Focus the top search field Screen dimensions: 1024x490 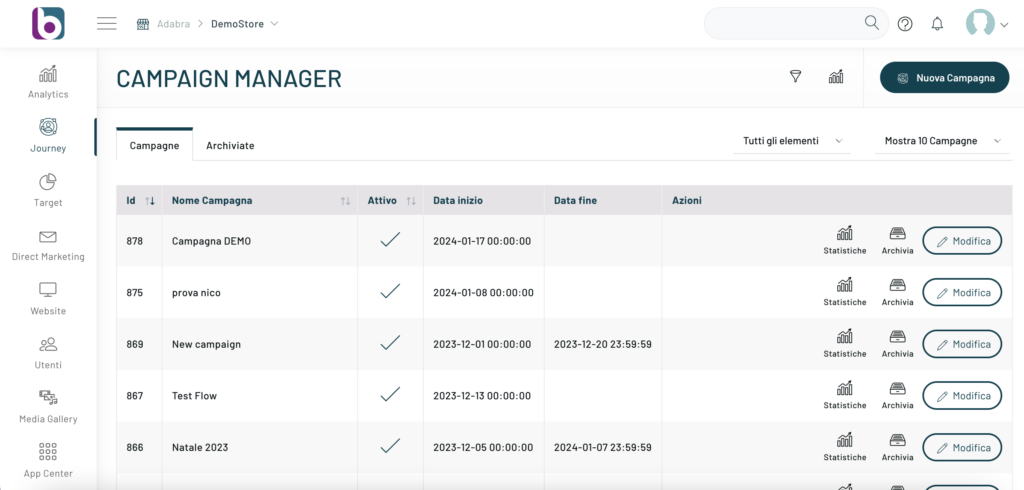(x=780, y=24)
